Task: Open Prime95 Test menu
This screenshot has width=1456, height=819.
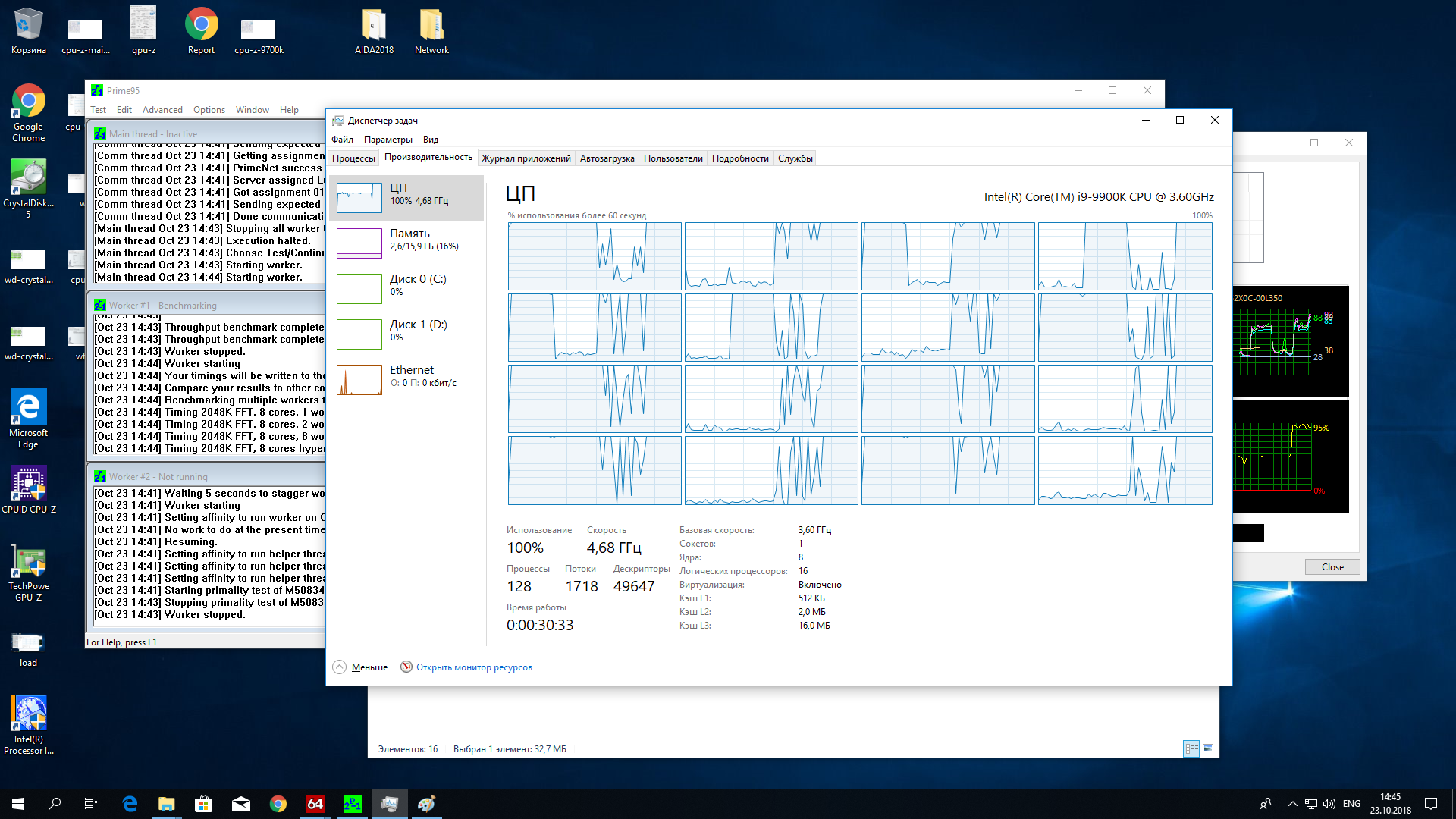Action: click(x=99, y=110)
